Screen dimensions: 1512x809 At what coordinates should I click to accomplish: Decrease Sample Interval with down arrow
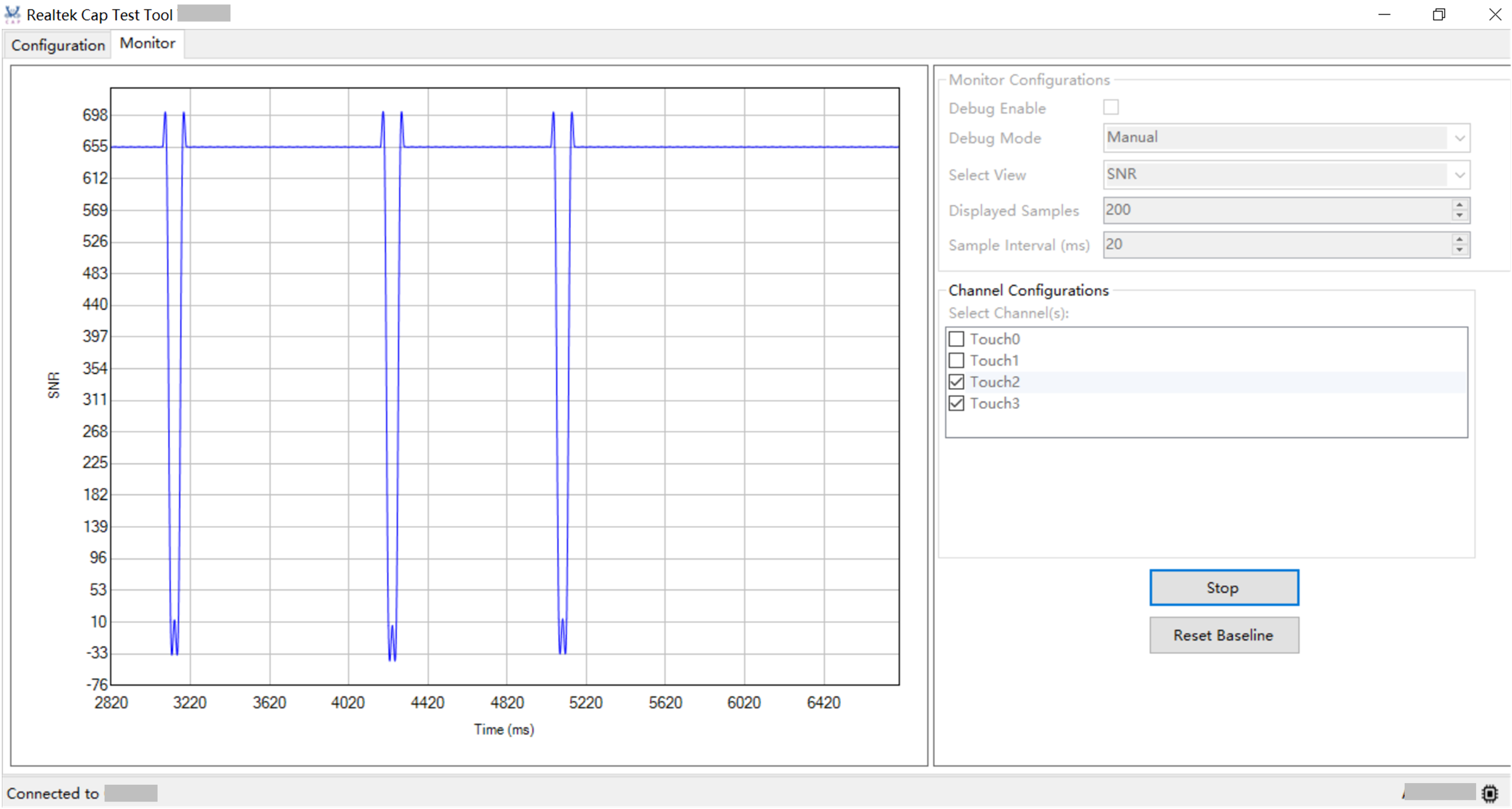(x=1459, y=250)
